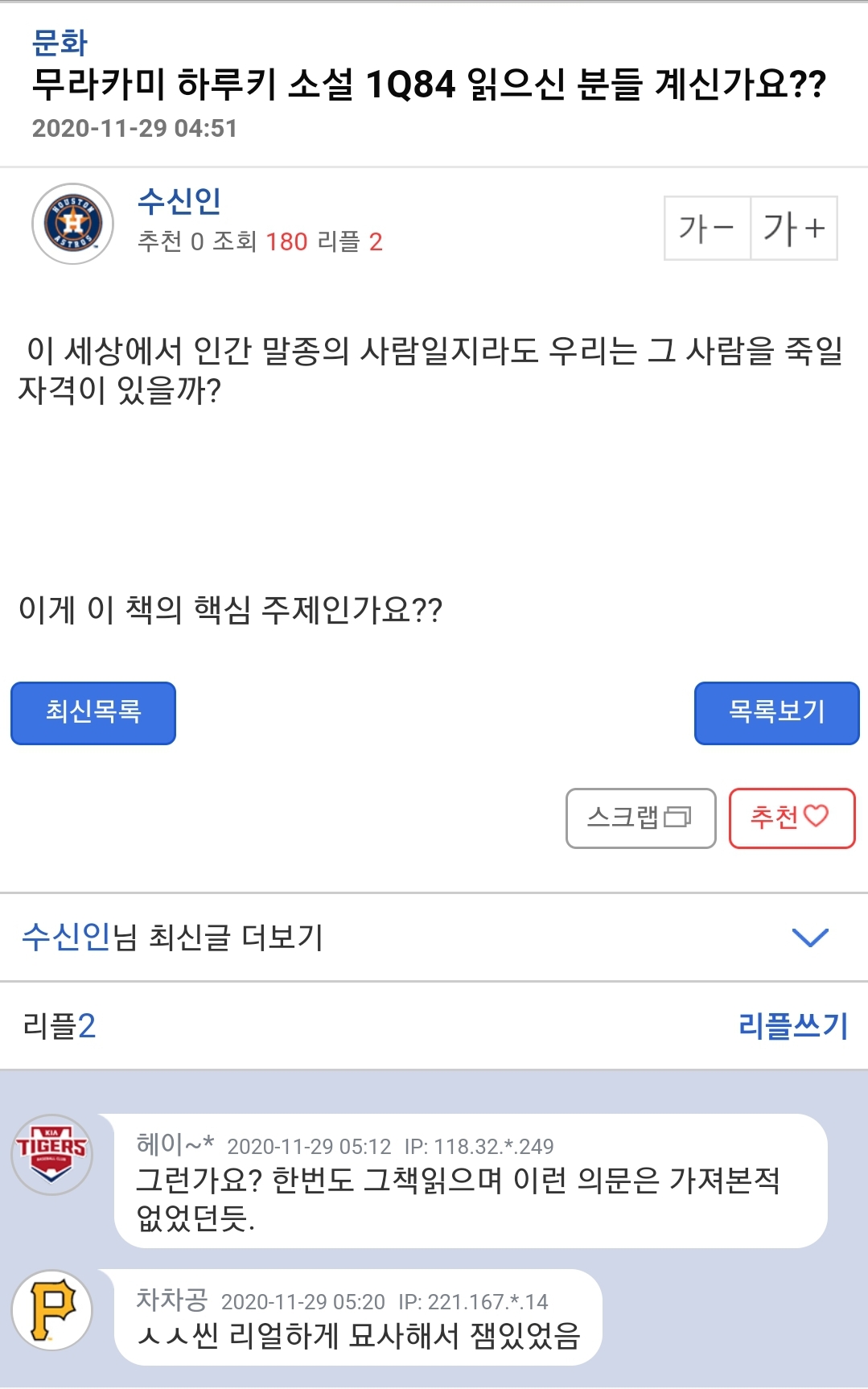Click the post body line 이게 이 책의 핵심 주제인가요
The width and height of the screenshot is (868, 1389).
[x=230, y=610]
